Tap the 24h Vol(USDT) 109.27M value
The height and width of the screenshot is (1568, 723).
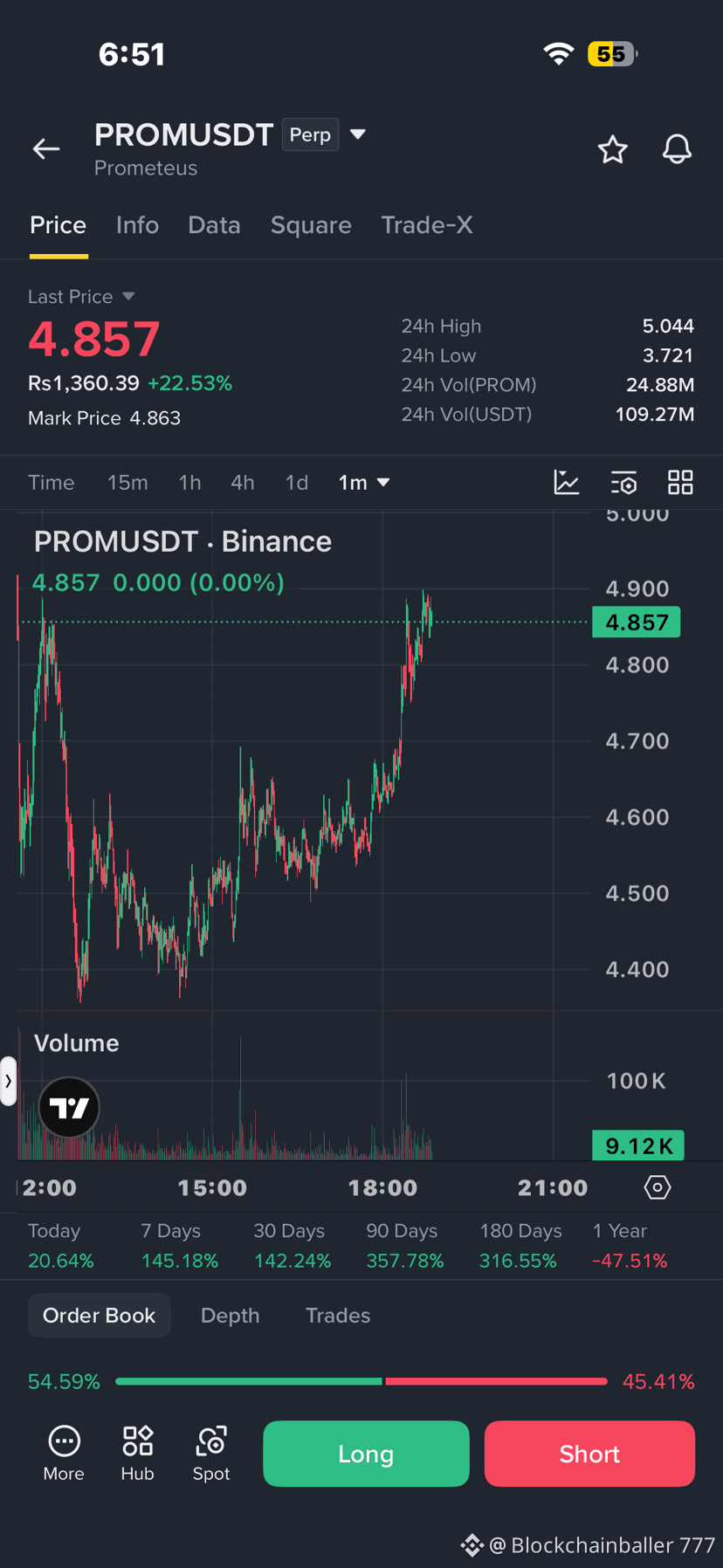point(655,414)
